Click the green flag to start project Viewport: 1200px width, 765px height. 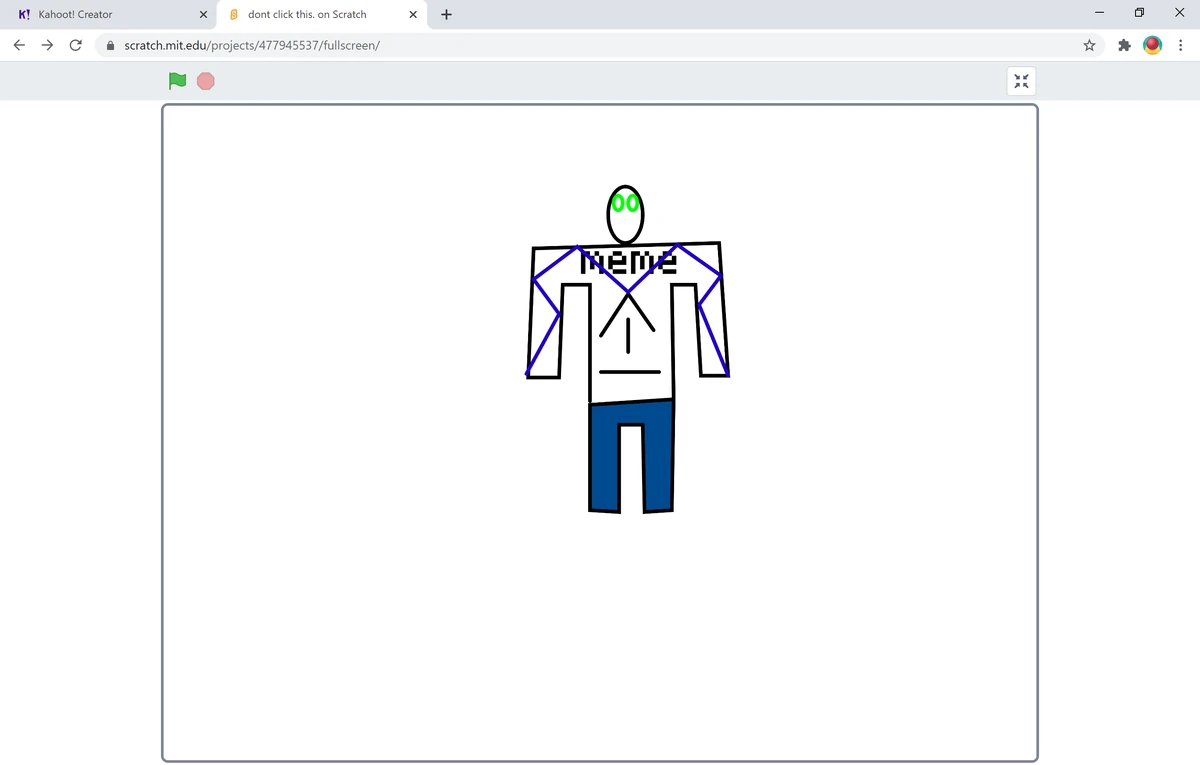pyautogui.click(x=177, y=81)
